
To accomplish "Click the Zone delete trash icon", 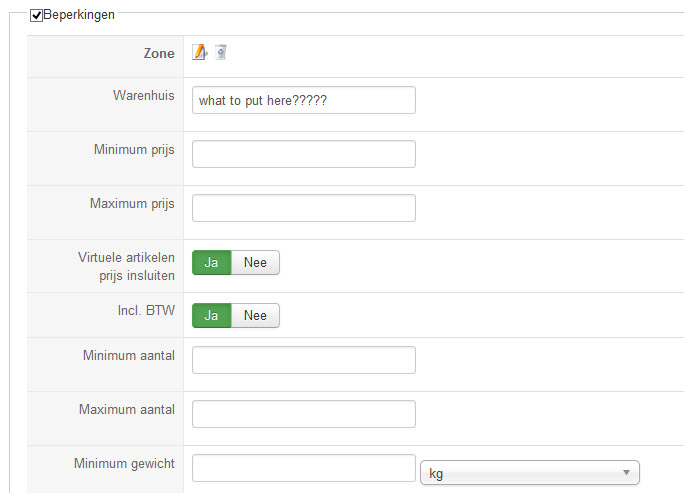I will click(x=221, y=53).
